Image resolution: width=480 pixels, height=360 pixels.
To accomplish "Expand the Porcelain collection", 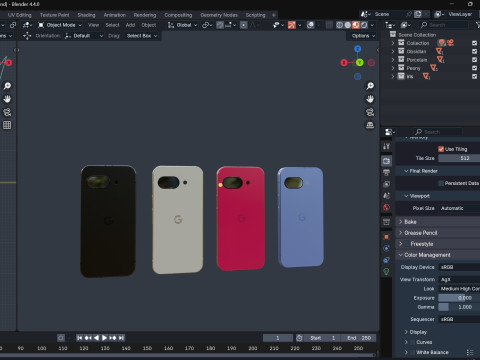I will coord(393,60).
